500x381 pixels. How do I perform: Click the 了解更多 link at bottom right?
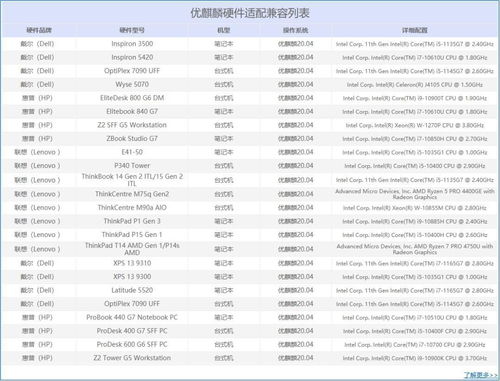coord(480,375)
